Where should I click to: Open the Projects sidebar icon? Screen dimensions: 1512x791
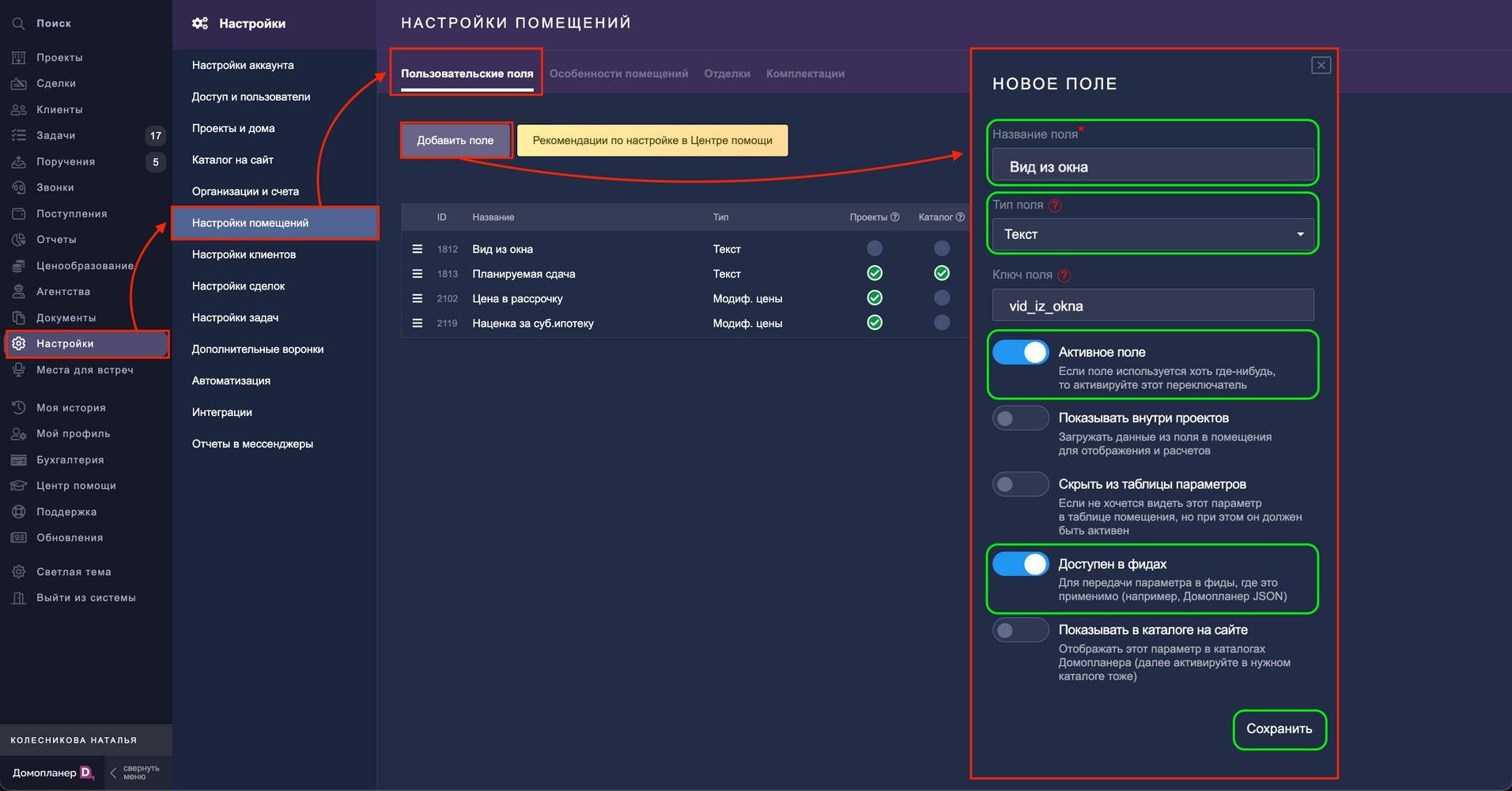click(x=19, y=58)
